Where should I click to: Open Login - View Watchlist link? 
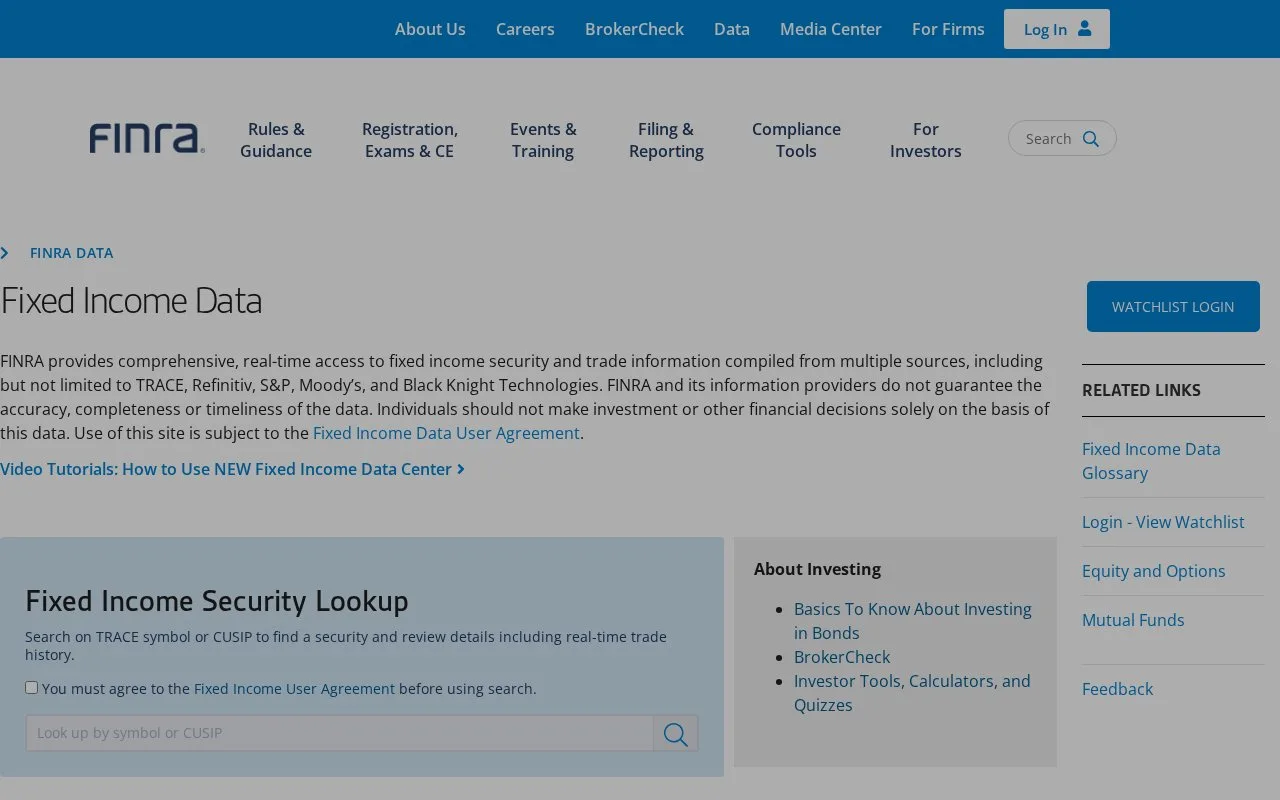click(x=1163, y=522)
